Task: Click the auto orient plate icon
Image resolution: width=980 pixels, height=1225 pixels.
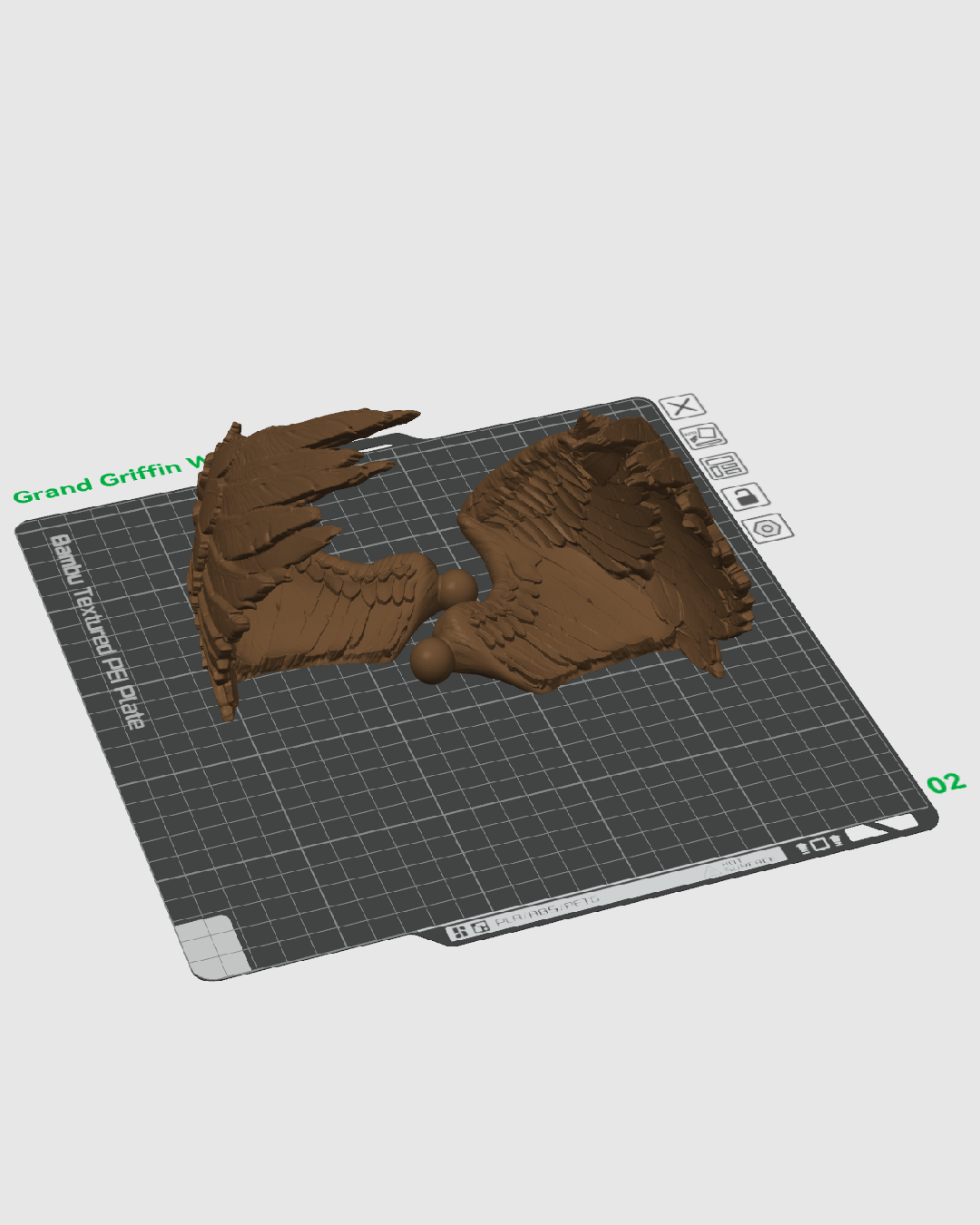Action: 702,436
